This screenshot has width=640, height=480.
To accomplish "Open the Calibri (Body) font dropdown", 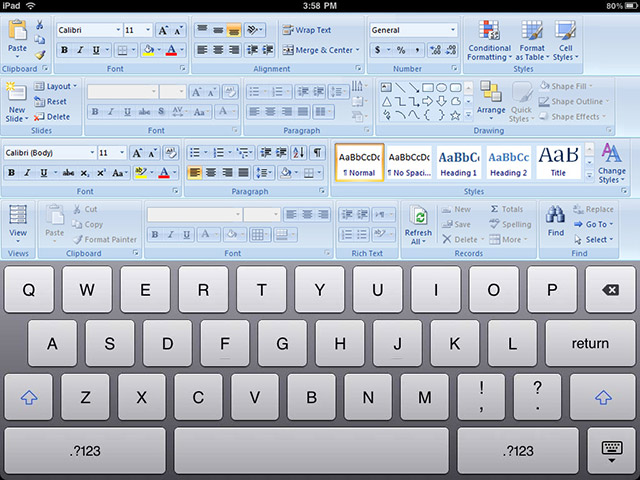I will click(90, 152).
